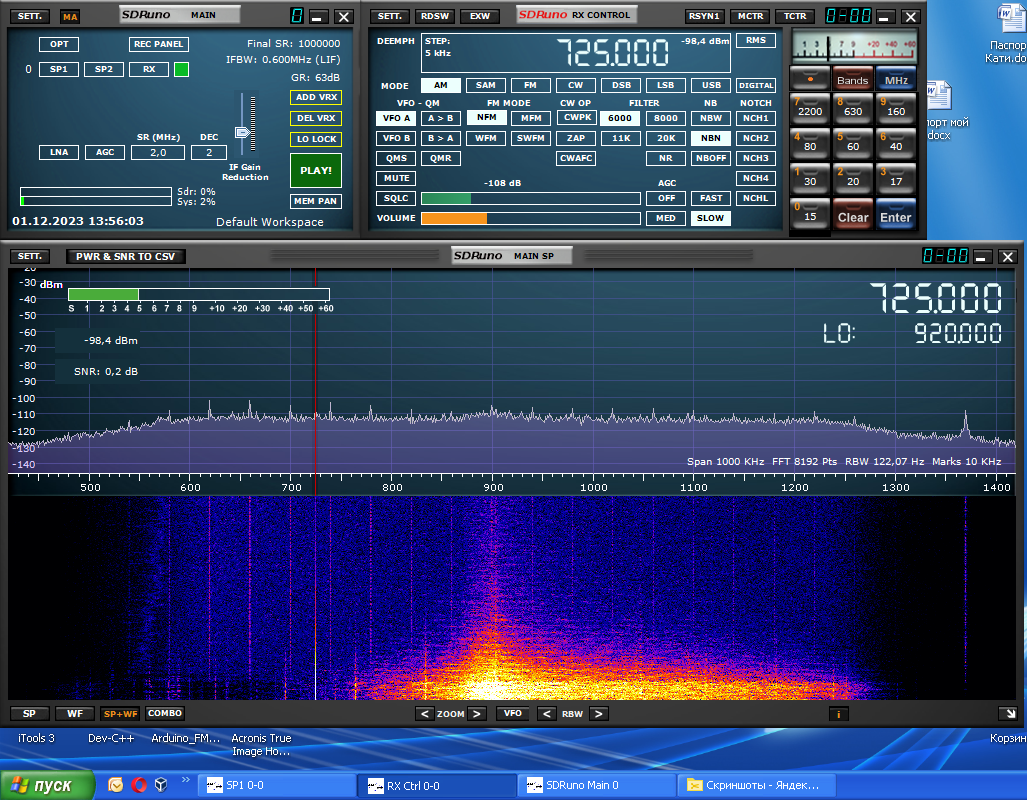1027x800 pixels.
Task: Decrease RBW with the left arrow
Action: (546, 714)
